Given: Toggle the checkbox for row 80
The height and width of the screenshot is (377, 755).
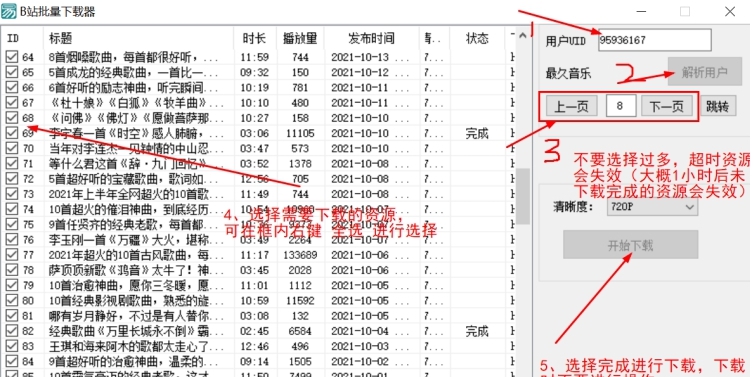Looking at the screenshot, I should click(x=12, y=300).
